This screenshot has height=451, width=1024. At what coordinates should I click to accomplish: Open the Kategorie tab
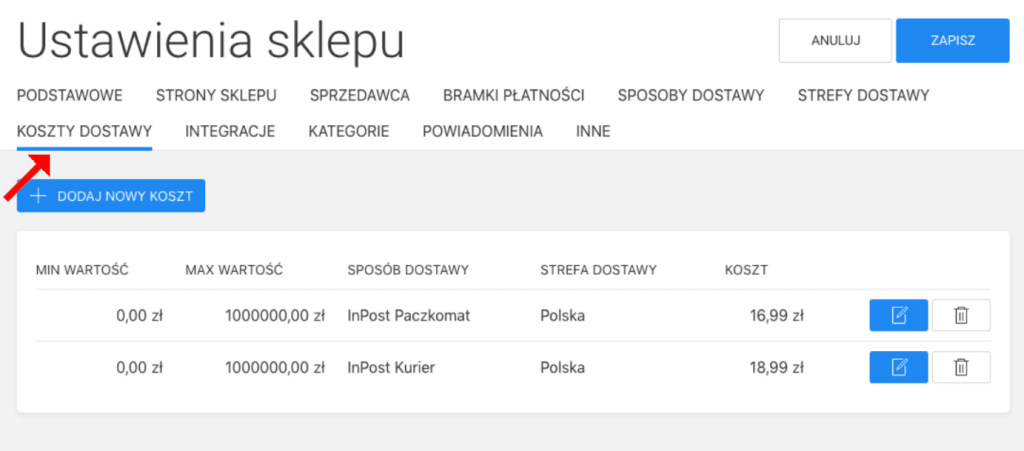tap(349, 131)
